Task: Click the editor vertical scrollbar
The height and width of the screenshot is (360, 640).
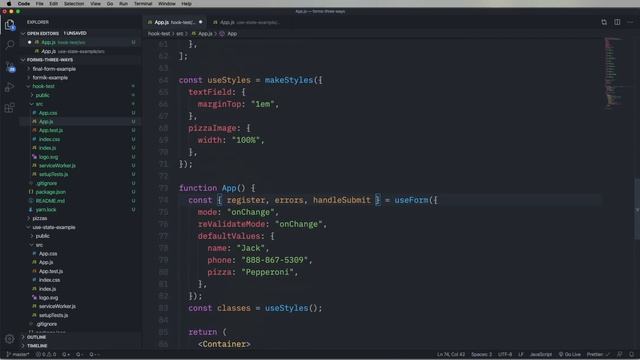Action: tap(637, 209)
